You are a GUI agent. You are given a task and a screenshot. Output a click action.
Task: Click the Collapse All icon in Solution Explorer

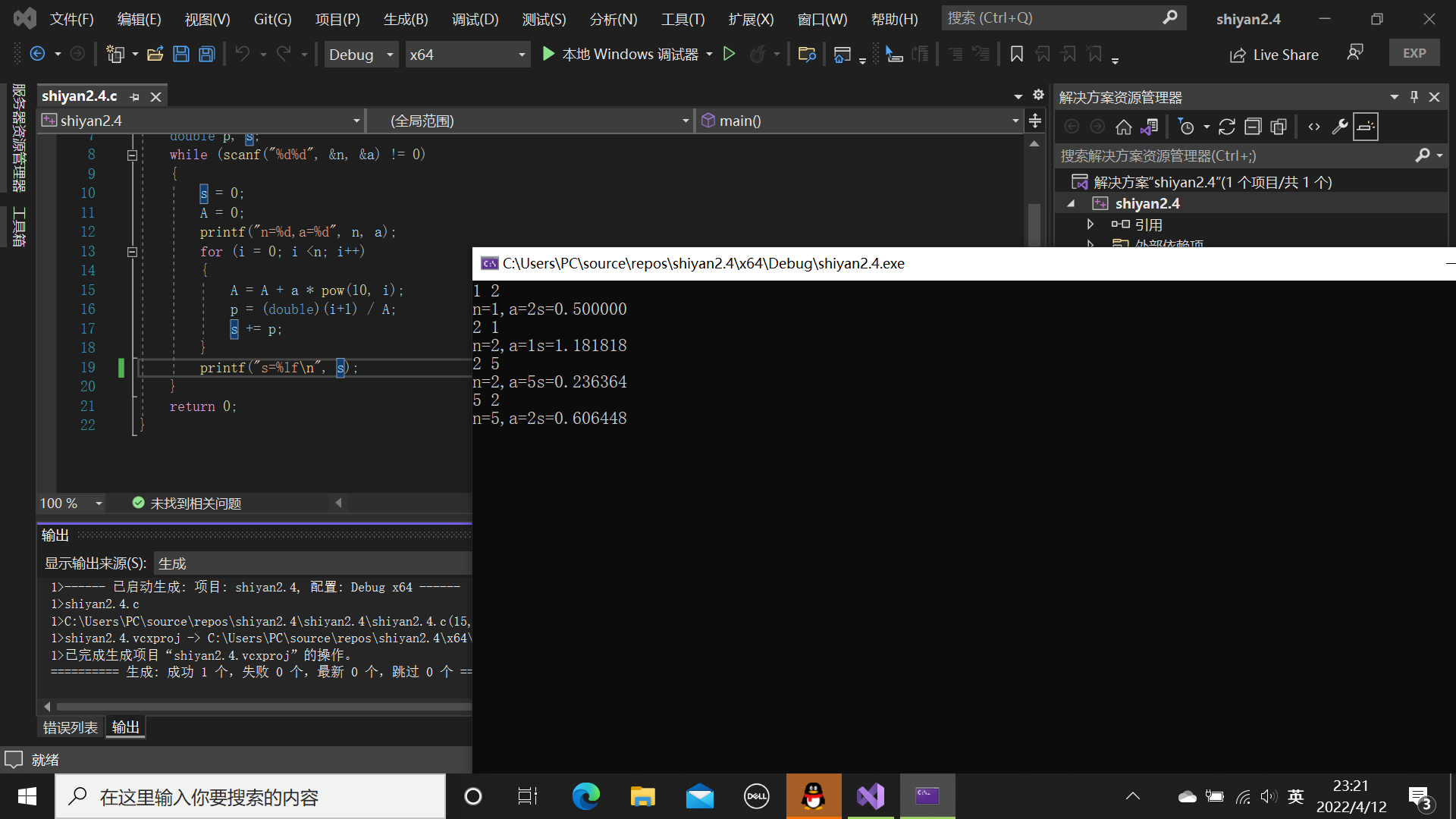[x=1253, y=127]
